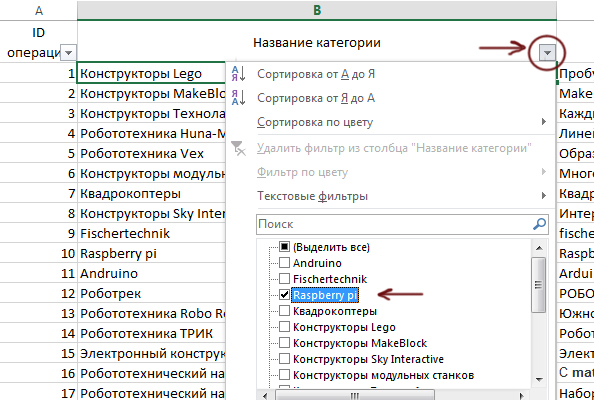This screenshot has height=400, width=594.
Task: Click the sort Я to A descending icon
Action: (238, 98)
